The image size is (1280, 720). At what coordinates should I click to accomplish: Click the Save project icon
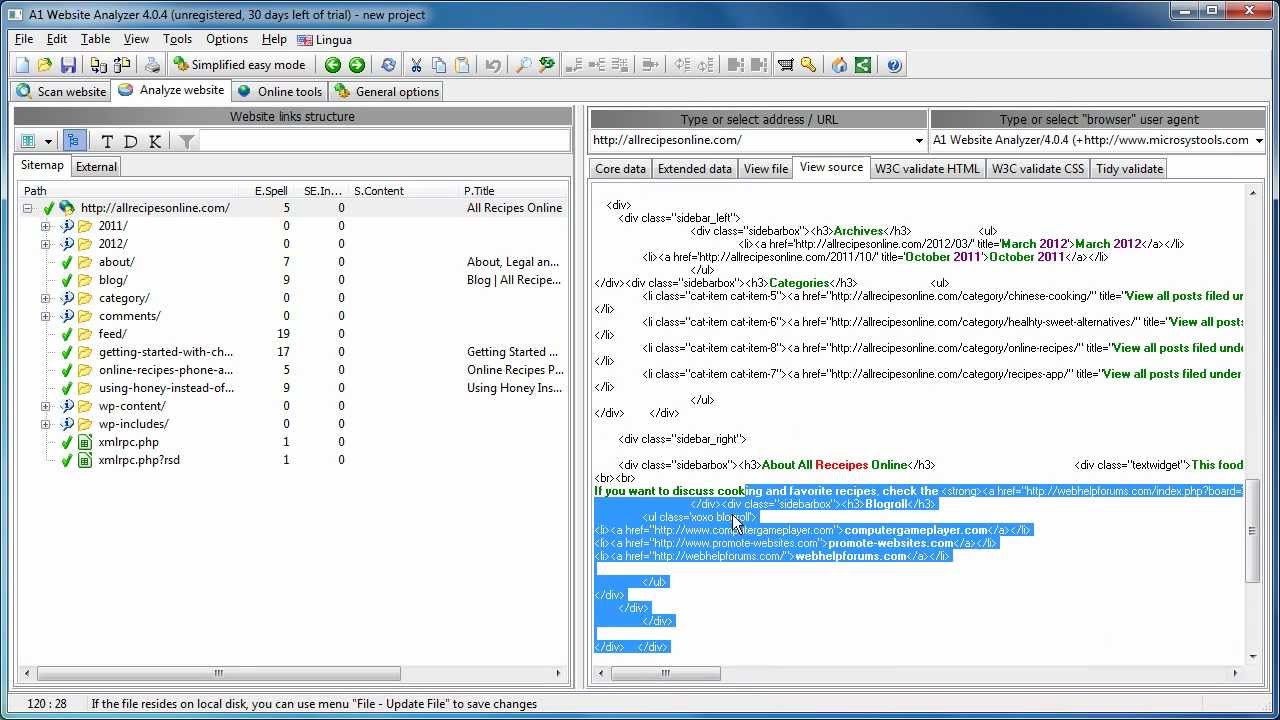tap(68, 65)
